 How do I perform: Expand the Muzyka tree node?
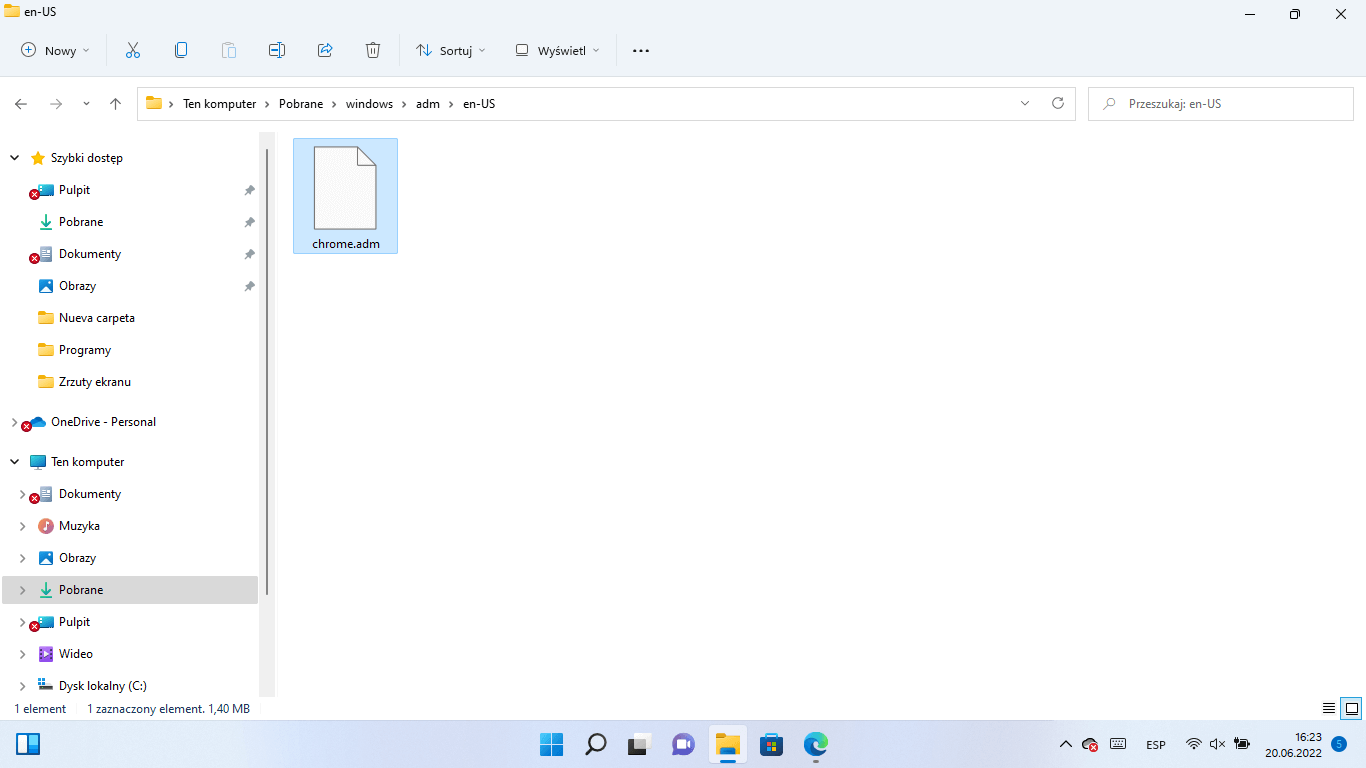[x=23, y=526]
